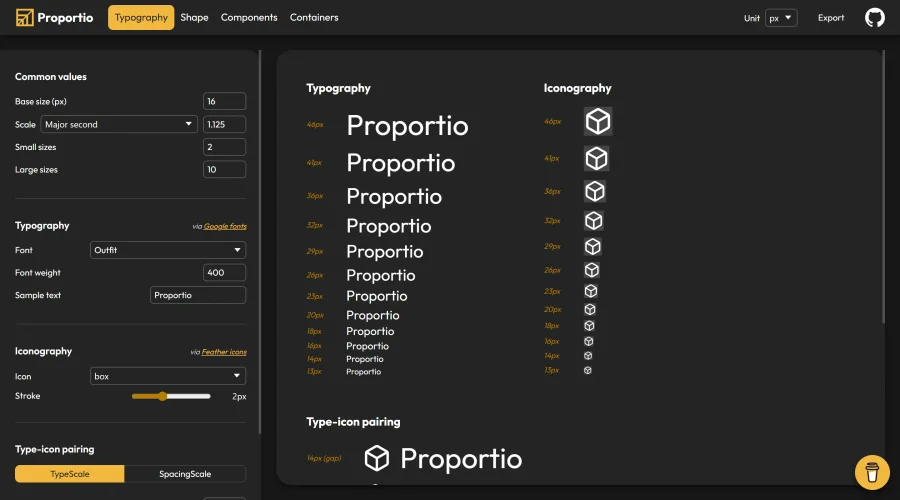Select the TypeScale pairing option
The height and width of the screenshot is (500, 900).
pyautogui.click(x=69, y=474)
